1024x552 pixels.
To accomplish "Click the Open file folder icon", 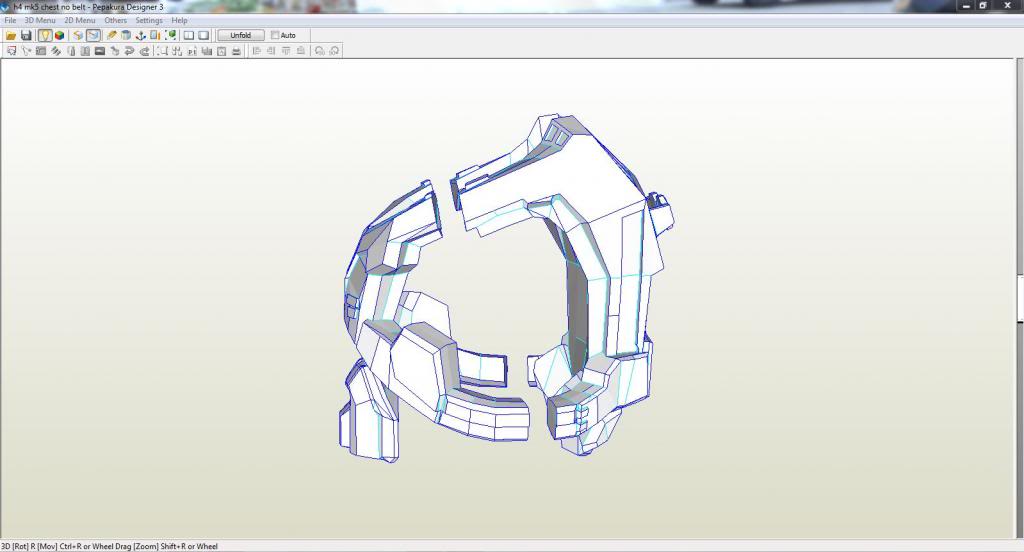I will tap(11, 35).
